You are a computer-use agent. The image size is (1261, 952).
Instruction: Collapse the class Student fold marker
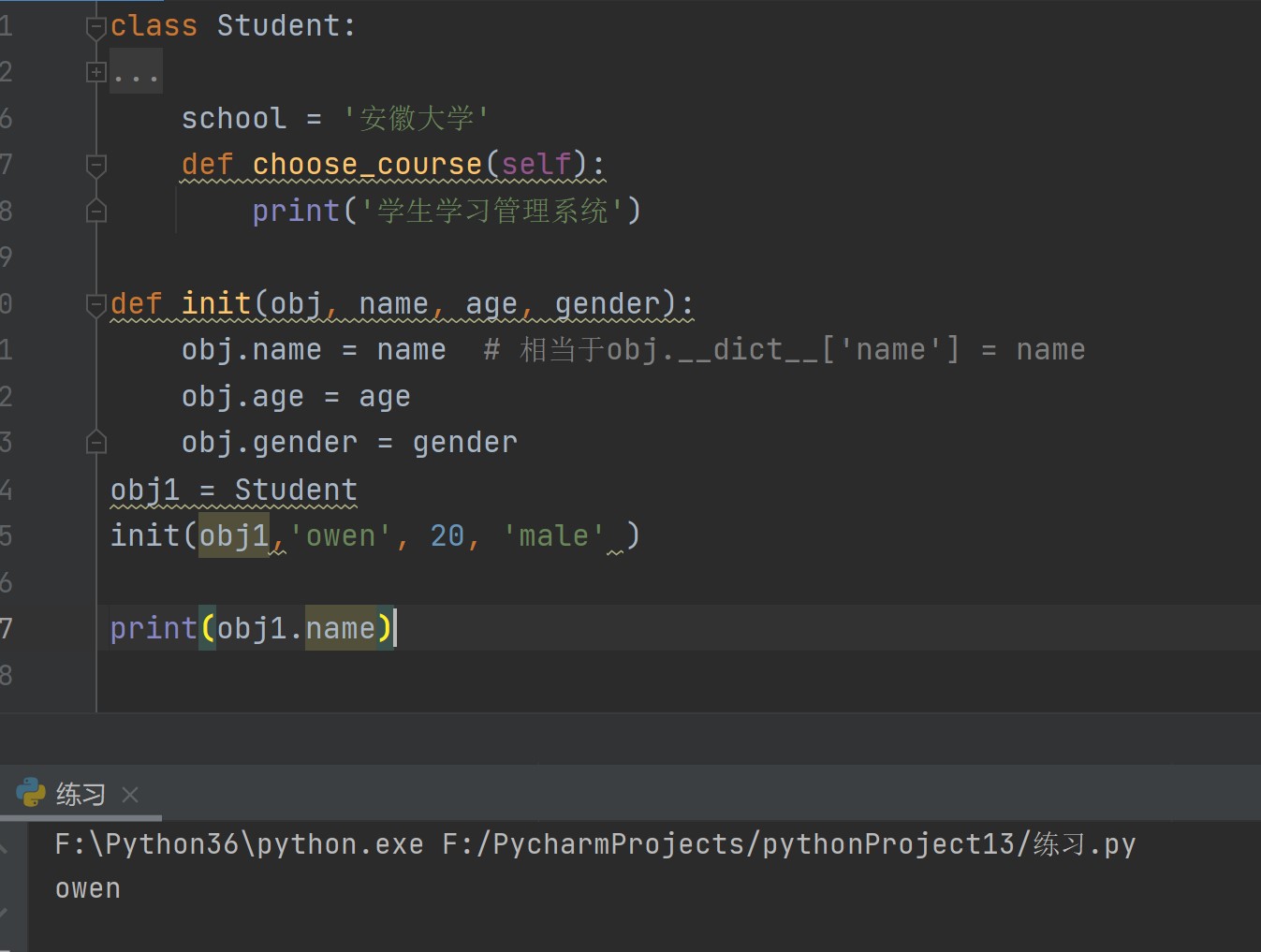(95, 27)
